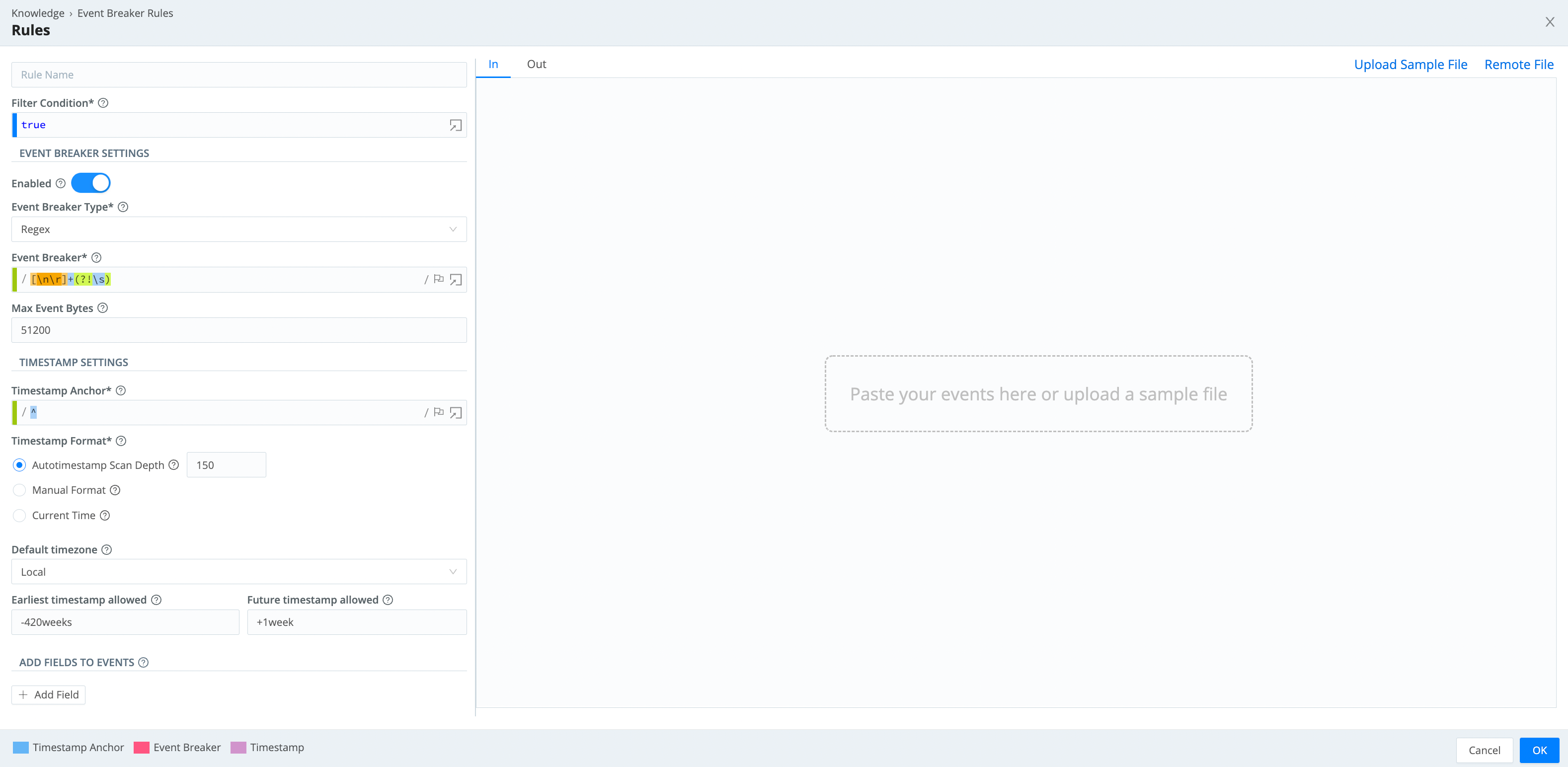Click the help icon next to Event Breaker Type
Screen dimensions: 1568x767
pyautogui.click(x=124, y=208)
